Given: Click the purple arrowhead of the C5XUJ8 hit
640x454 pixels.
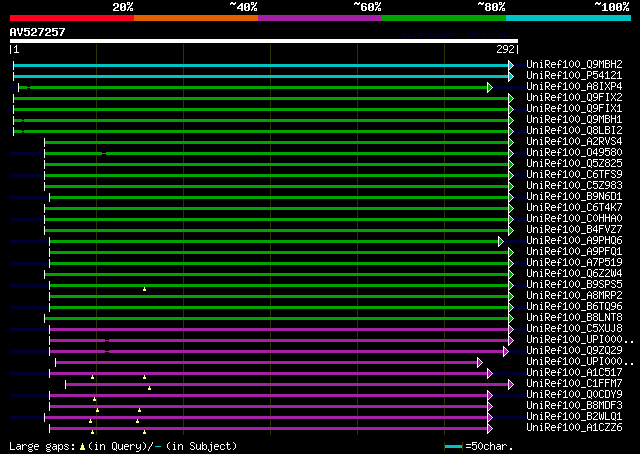Looking at the screenshot, I should click(511, 329).
